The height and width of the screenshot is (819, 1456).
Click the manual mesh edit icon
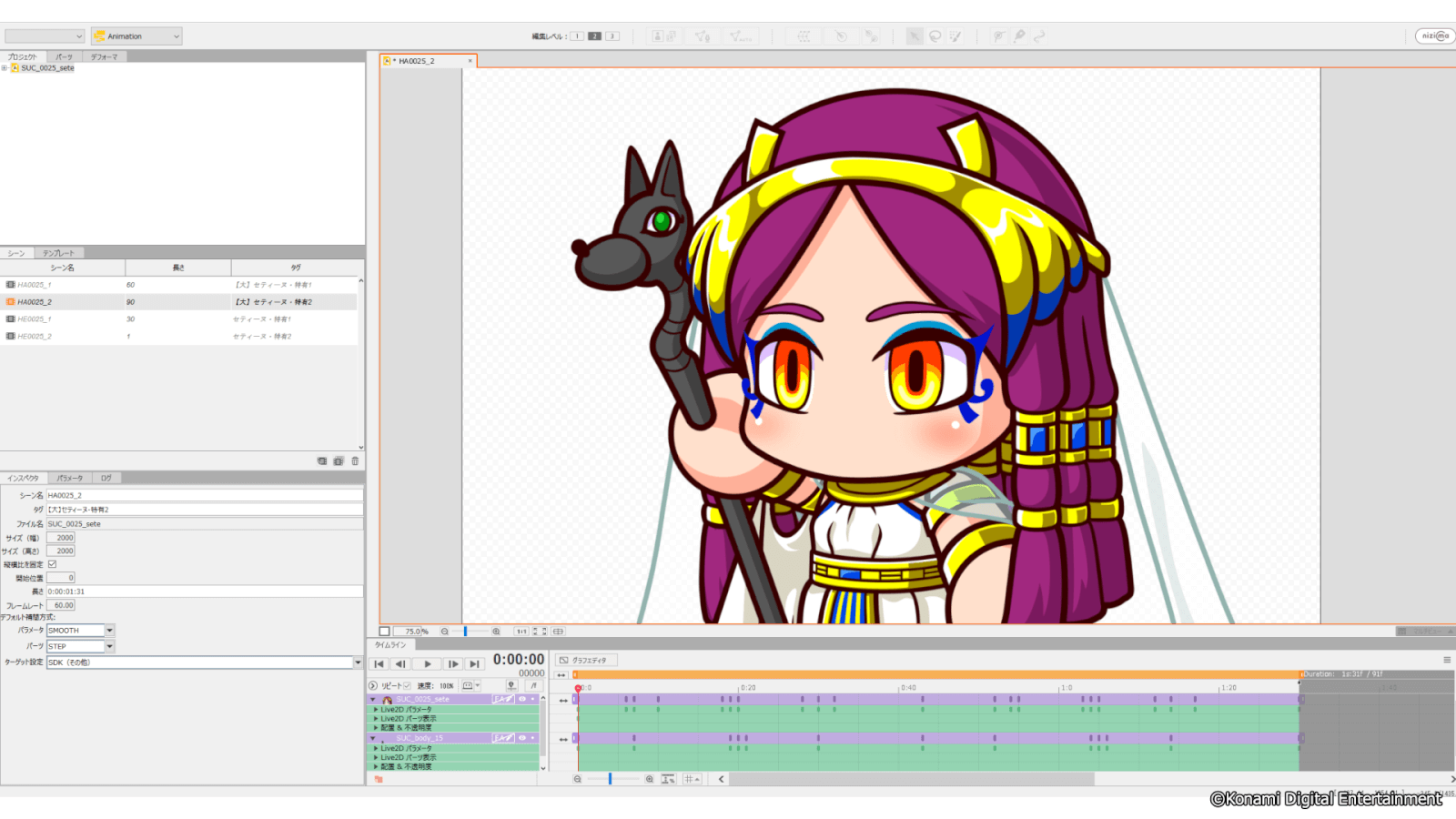(x=703, y=36)
